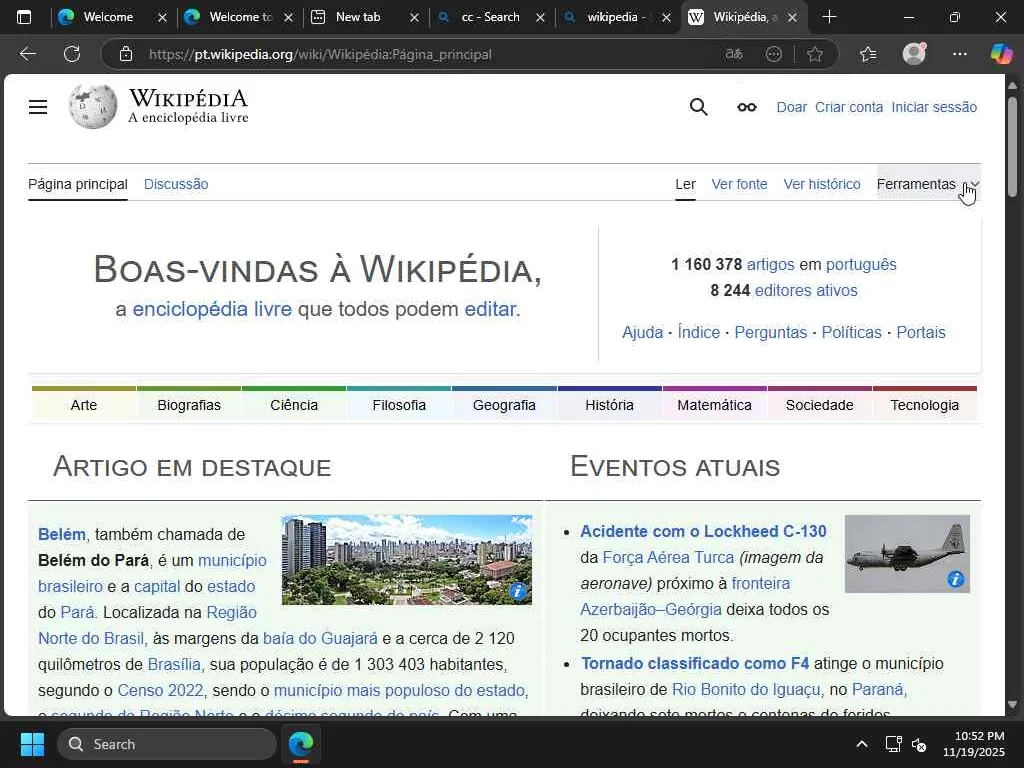The width and height of the screenshot is (1024, 768).
Task: Open Wikipedia search via magnifier icon
Action: coord(698,107)
